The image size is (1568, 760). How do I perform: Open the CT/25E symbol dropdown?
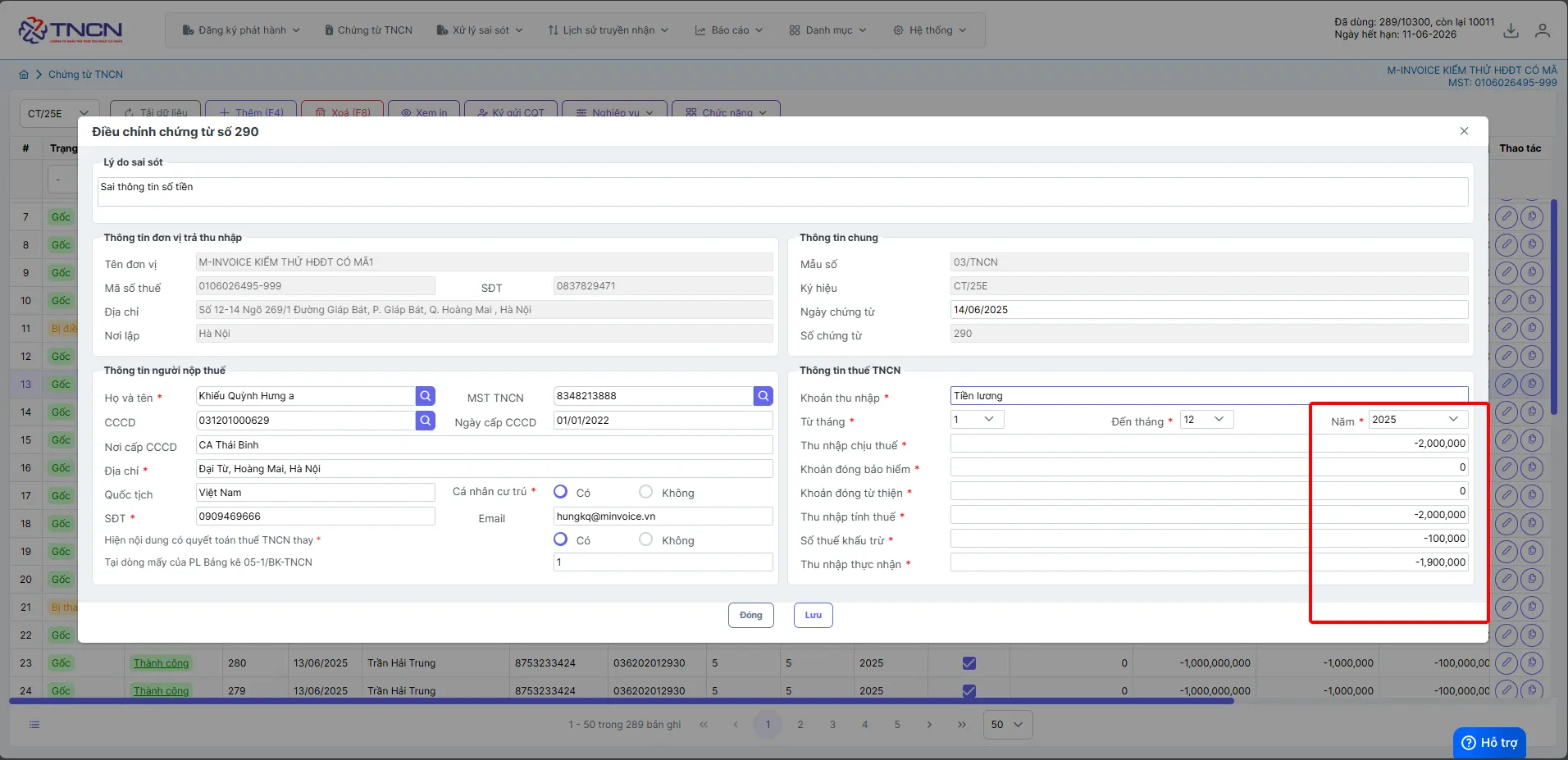[x=59, y=113]
